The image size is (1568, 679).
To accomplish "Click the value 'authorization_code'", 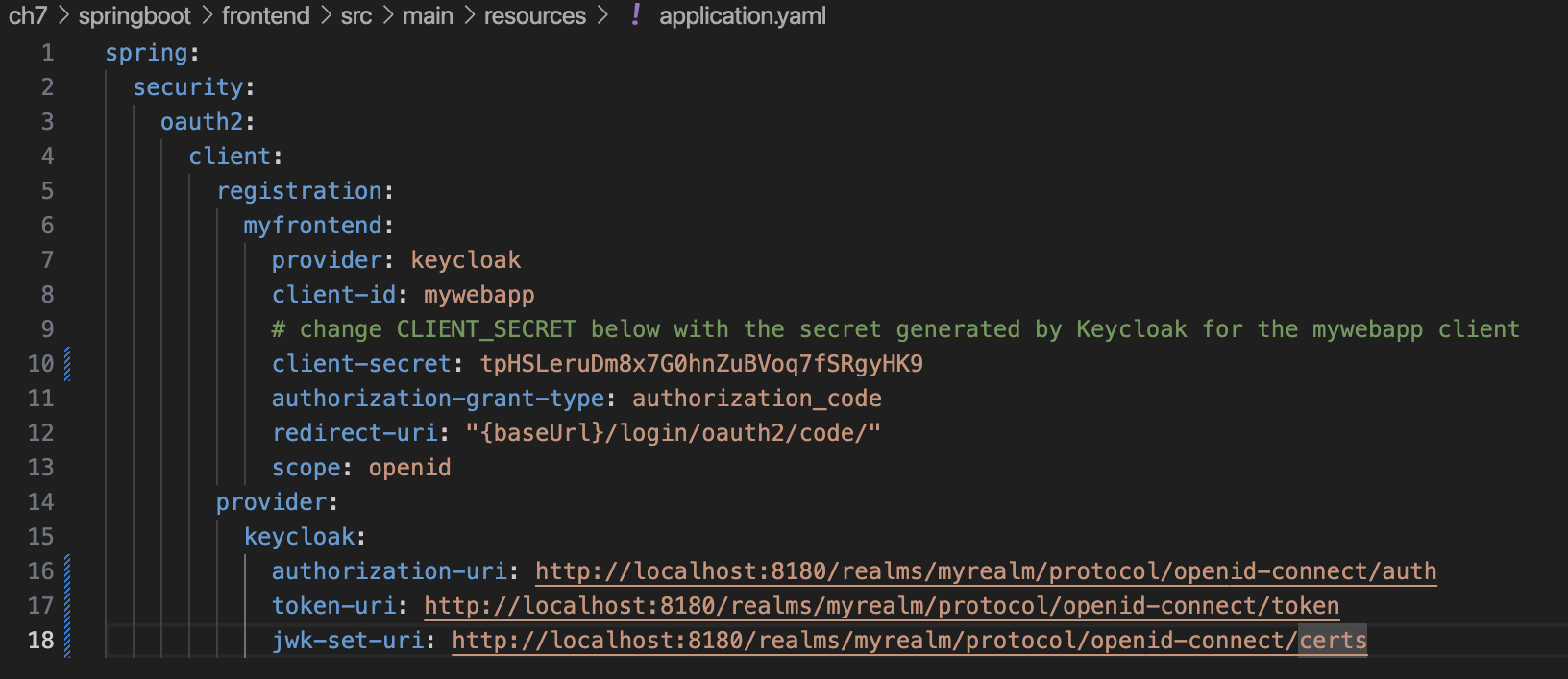I will (757, 399).
